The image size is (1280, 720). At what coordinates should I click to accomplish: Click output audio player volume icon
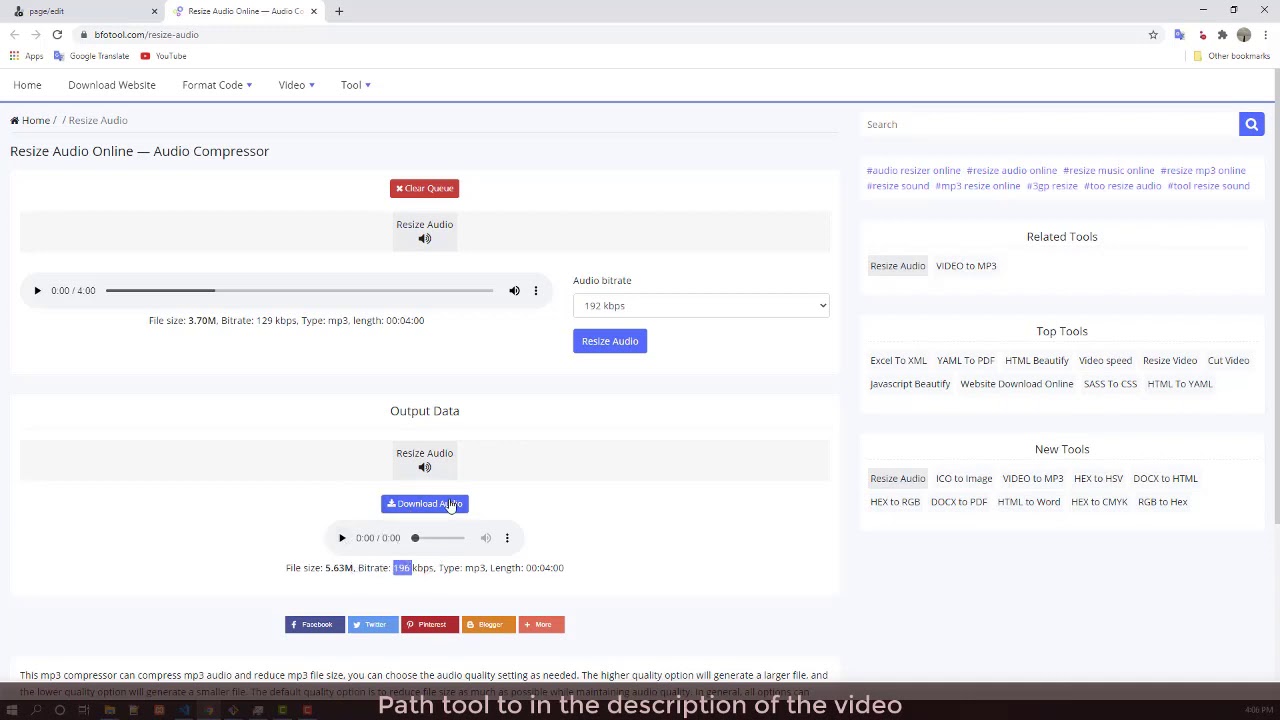pyautogui.click(x=485, y=538)
